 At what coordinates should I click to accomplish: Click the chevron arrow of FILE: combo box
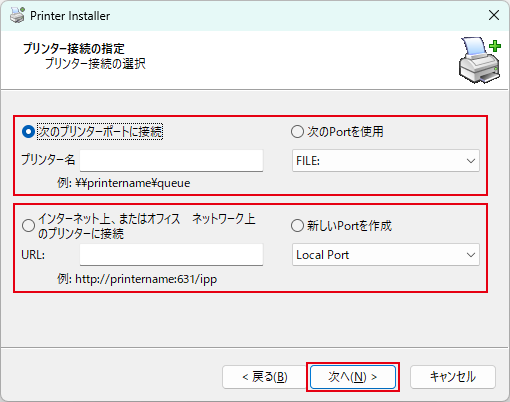click(471, 161)
